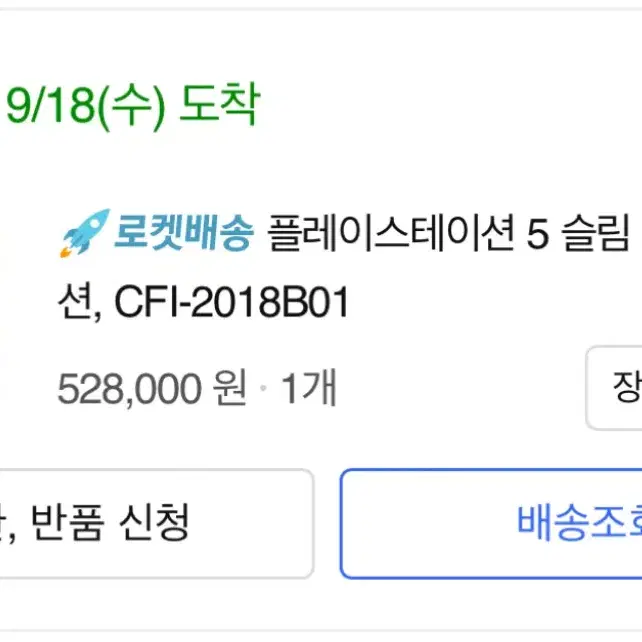The height and width of the screenshot is (642, 642).
Task: Tap the 션, text before the model number
Action: point(80,303)
